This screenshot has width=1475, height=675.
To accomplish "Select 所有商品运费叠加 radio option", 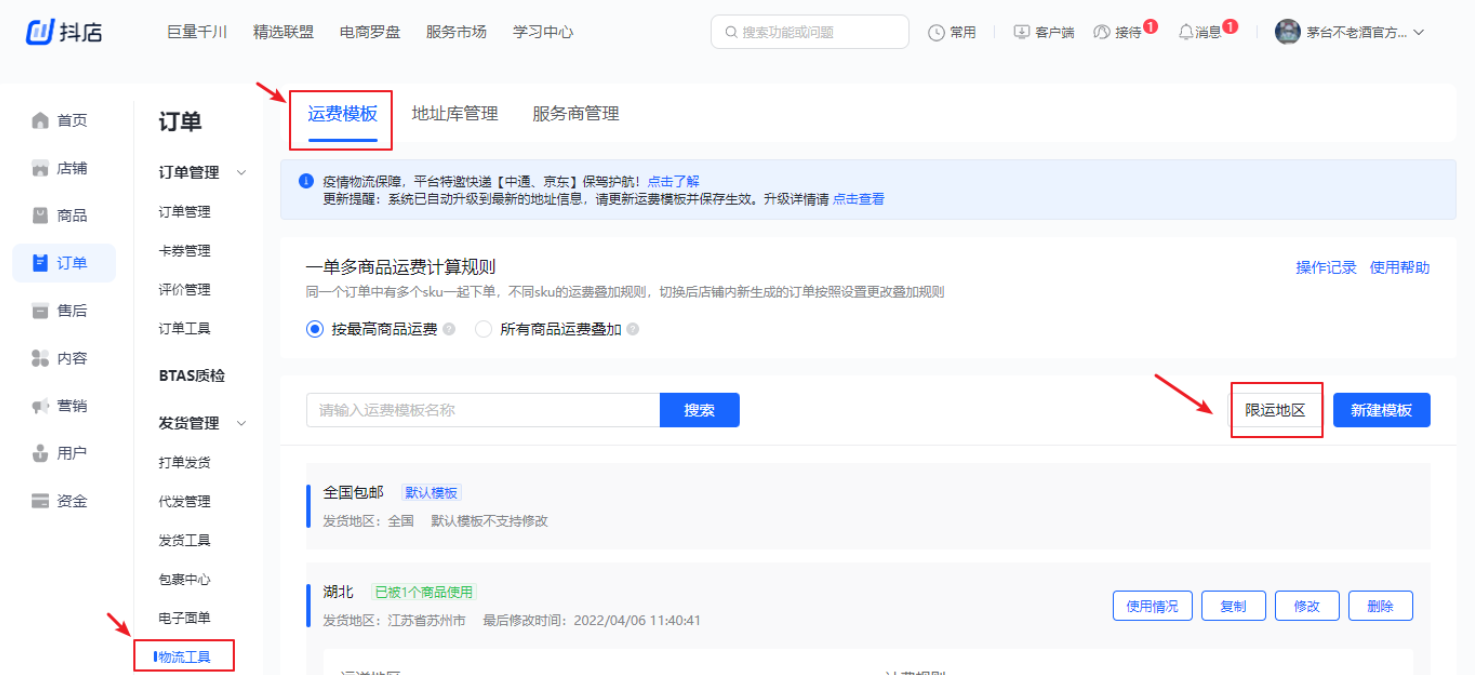I will coord(484,329).
